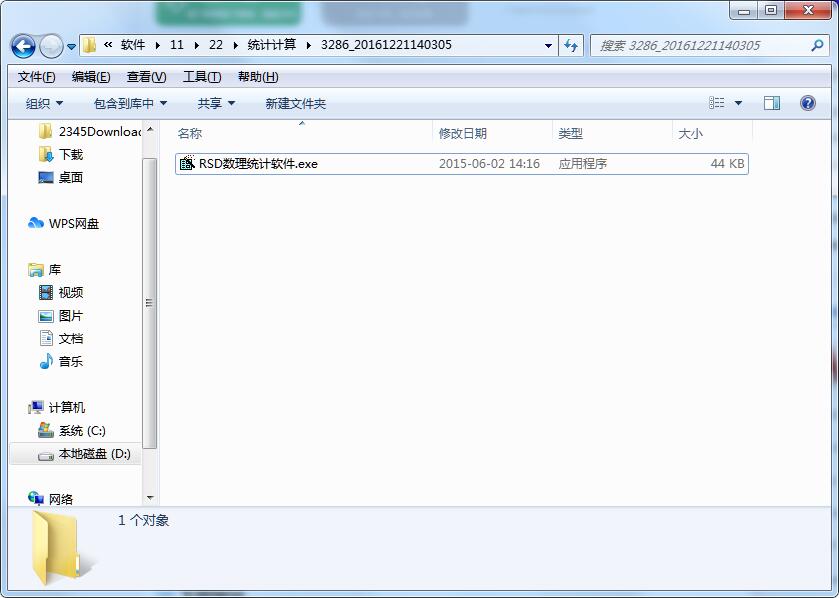Screen dimensions: 839x598
Task: Toggle the preview pane icon
Action: (x=772, y=103)
